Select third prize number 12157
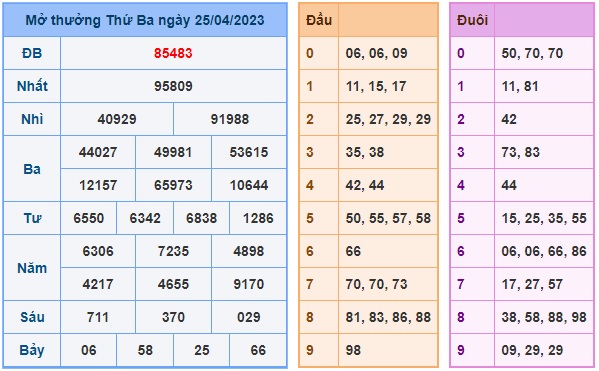The width and height of the screenshot is (599, 371). pyautogui.click(x=98, y=185)
